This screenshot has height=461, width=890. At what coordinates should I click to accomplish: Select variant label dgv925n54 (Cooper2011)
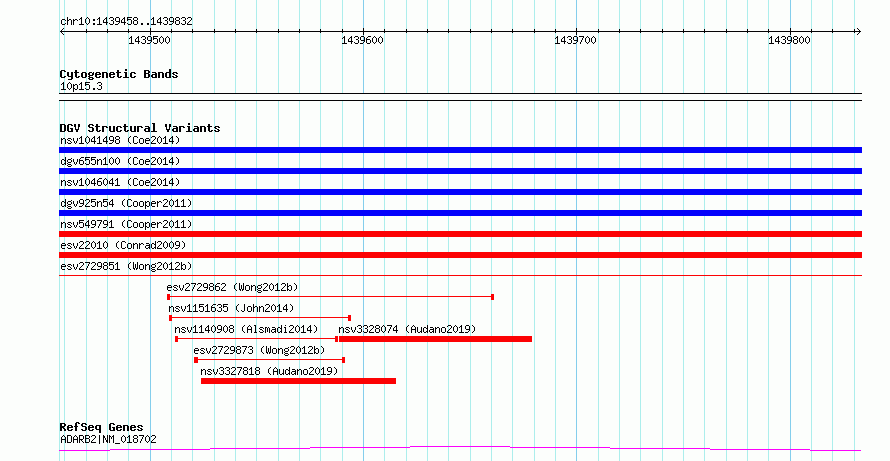126,203
